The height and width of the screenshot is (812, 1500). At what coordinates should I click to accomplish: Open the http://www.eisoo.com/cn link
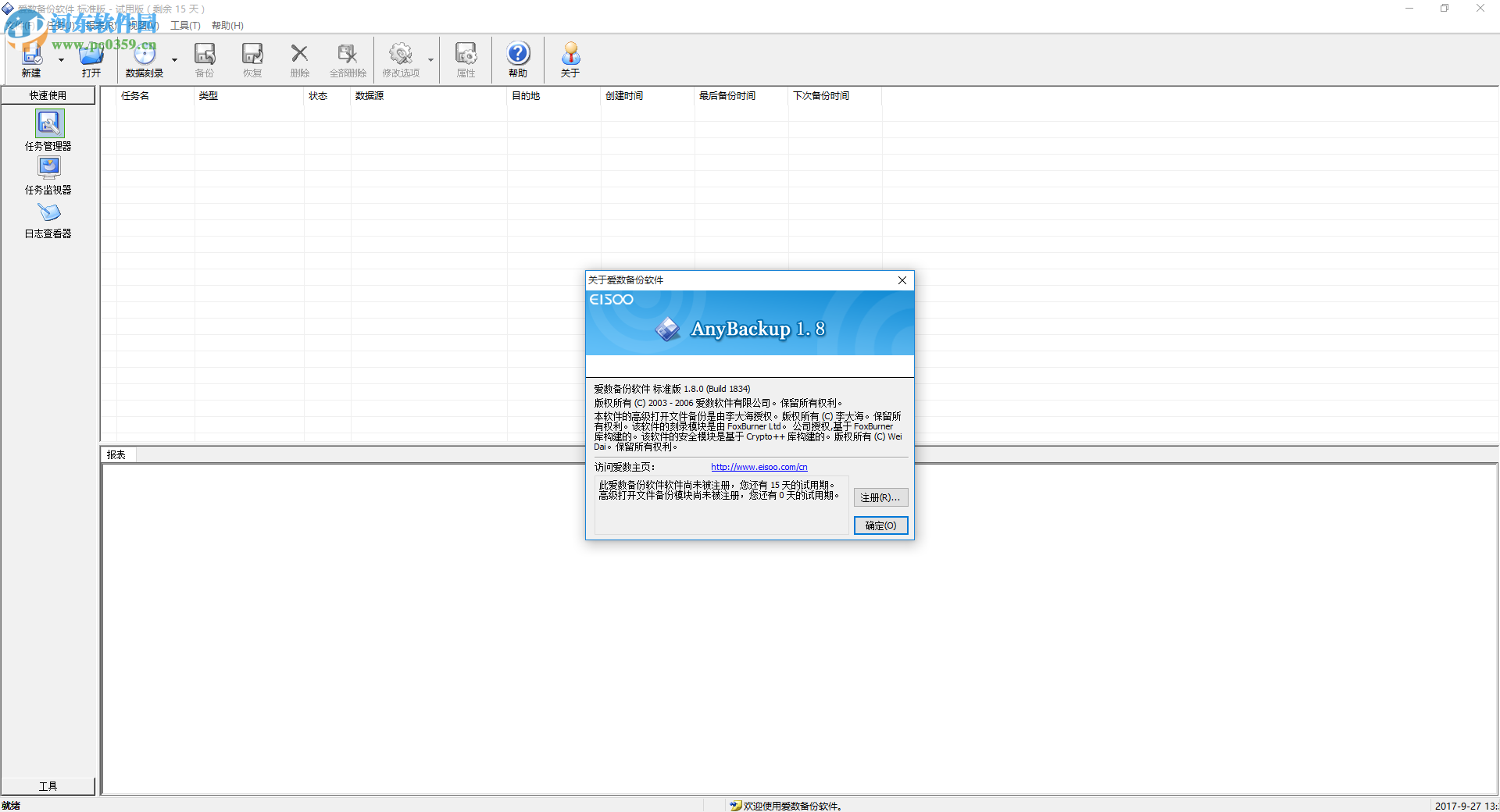[x=759, y=467]
